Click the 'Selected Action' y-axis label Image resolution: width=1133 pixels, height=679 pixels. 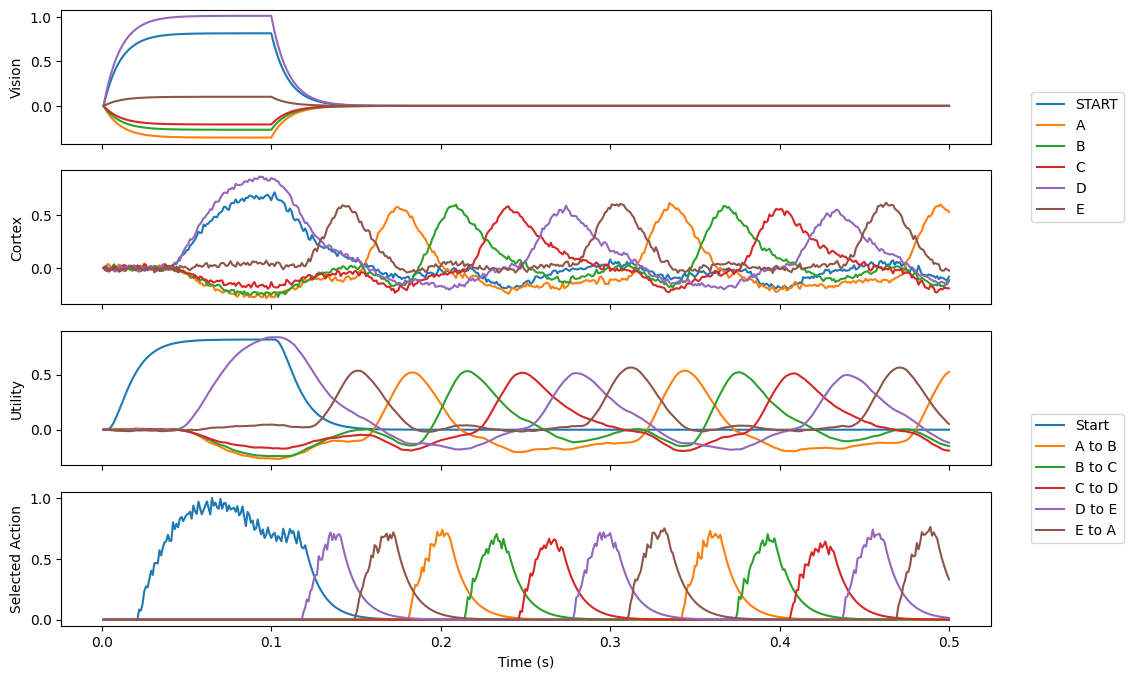point(16,559)
